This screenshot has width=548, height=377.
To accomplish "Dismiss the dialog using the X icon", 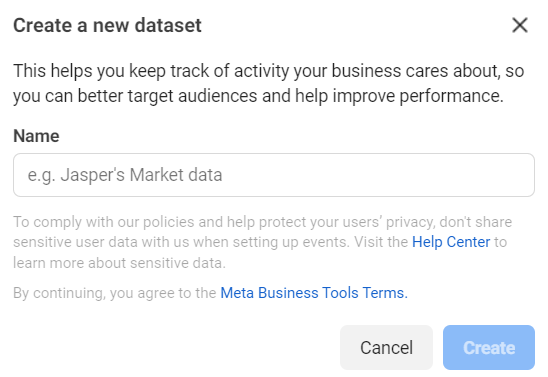I will (x=520, y=25).
